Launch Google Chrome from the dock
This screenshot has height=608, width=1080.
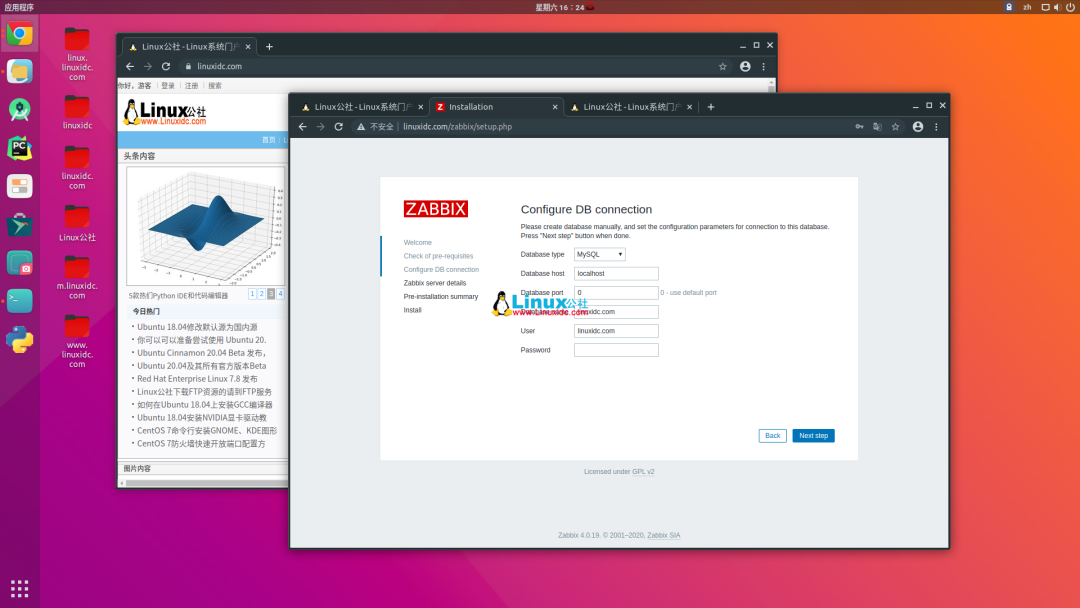(19, 33)
